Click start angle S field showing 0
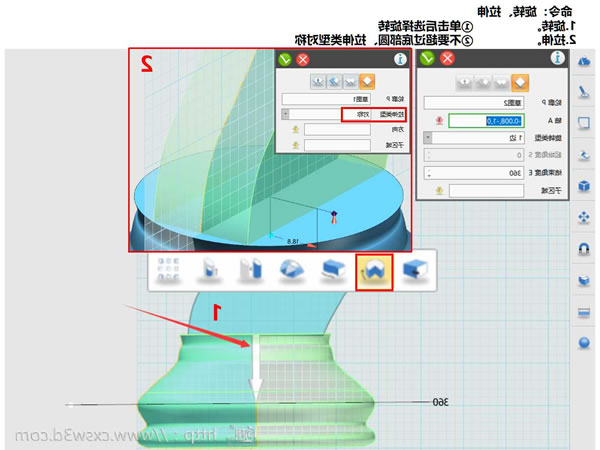The width and height of the screenshot is (600, 450). [474, 155]
